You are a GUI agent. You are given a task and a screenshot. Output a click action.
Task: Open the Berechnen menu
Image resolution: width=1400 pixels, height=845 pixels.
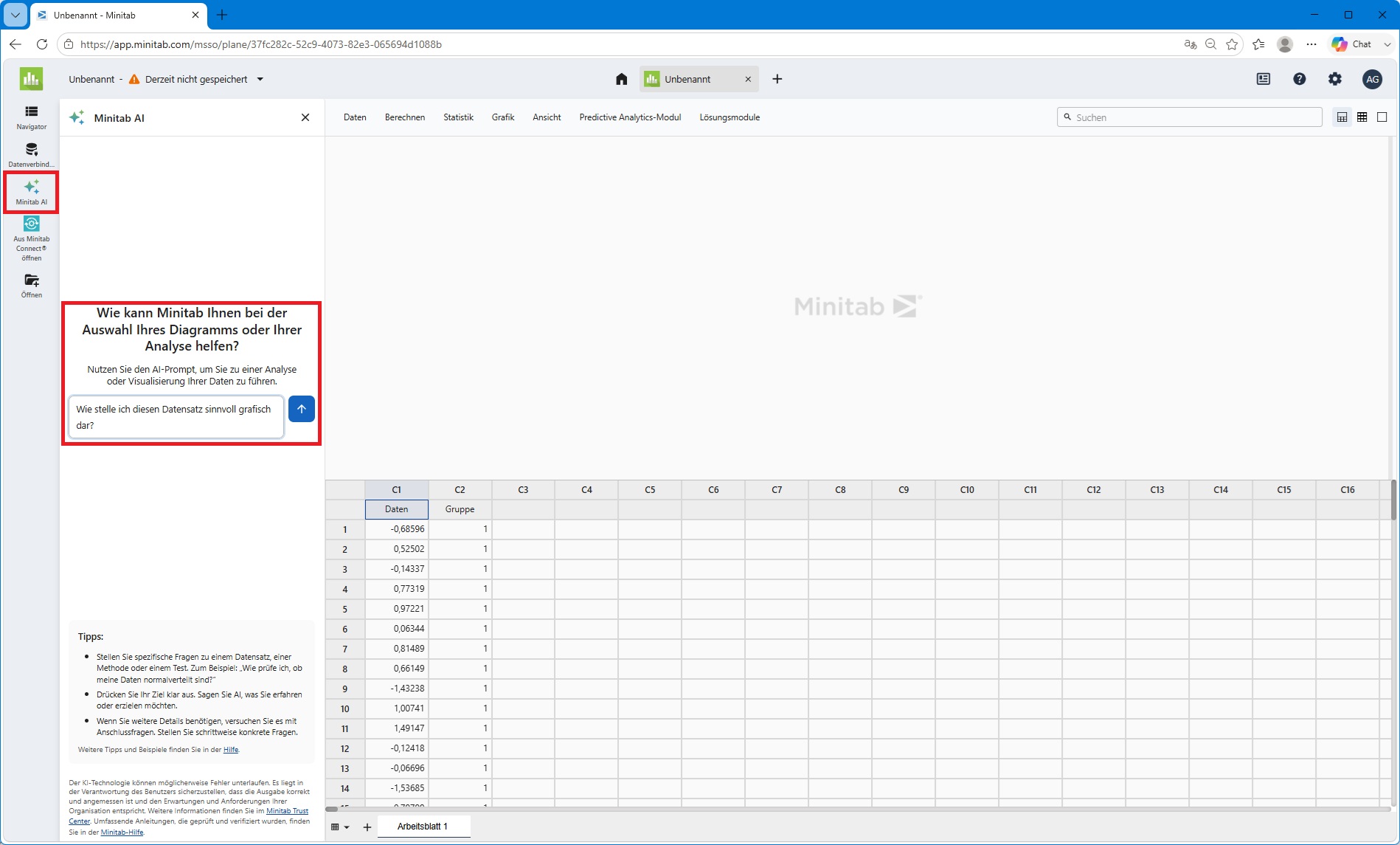(405, 117)
